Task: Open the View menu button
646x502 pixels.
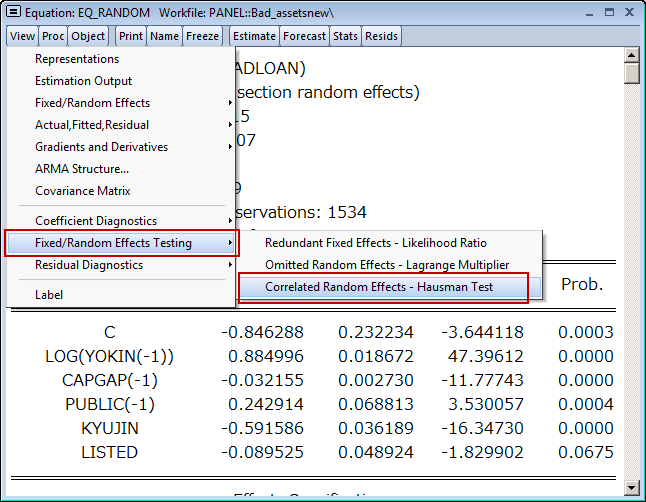Action: [22, 36]
